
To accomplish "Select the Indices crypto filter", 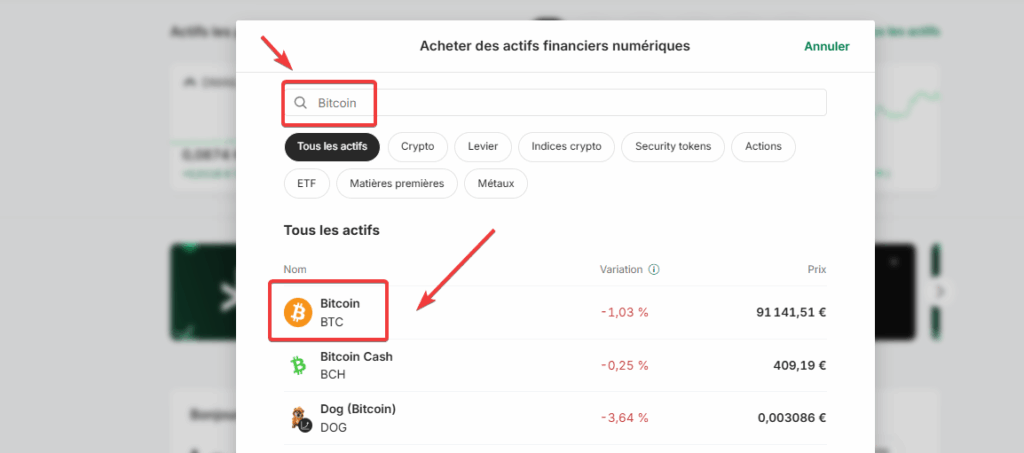I will (x=566, y=146).
